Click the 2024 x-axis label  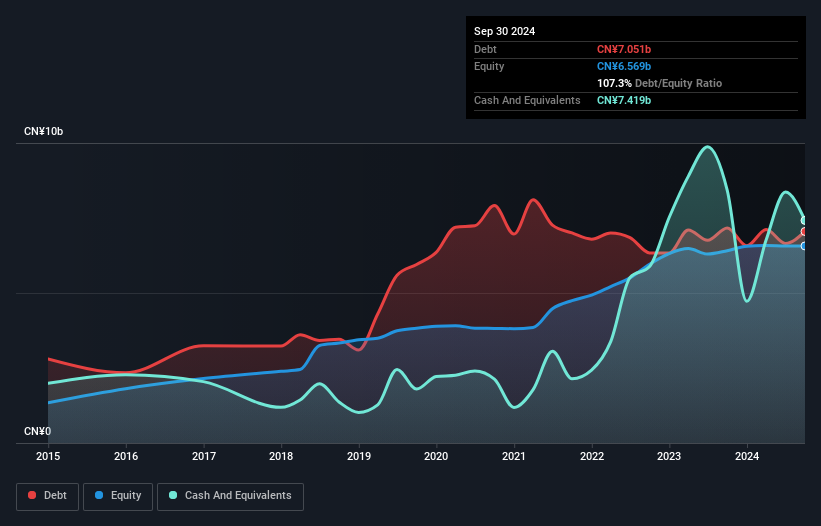[747, 456]
